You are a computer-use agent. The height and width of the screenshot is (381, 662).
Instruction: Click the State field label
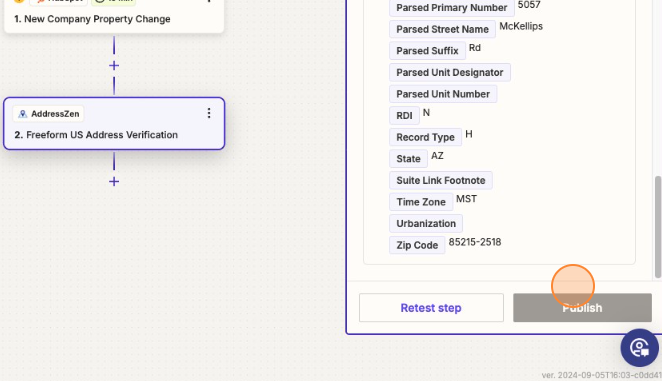click(408, 159)
